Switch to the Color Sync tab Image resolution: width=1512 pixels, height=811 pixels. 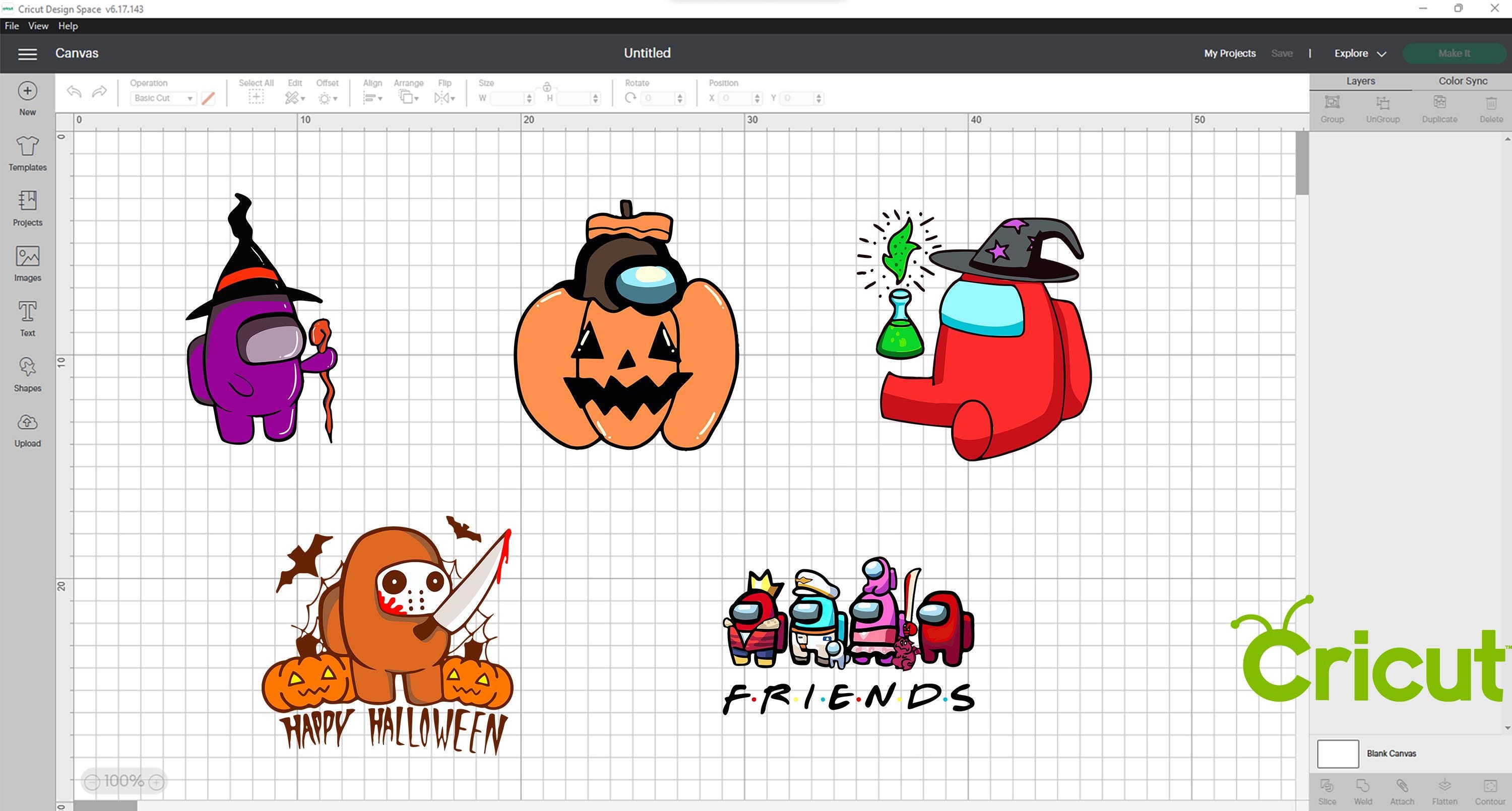click(1462, 81)
